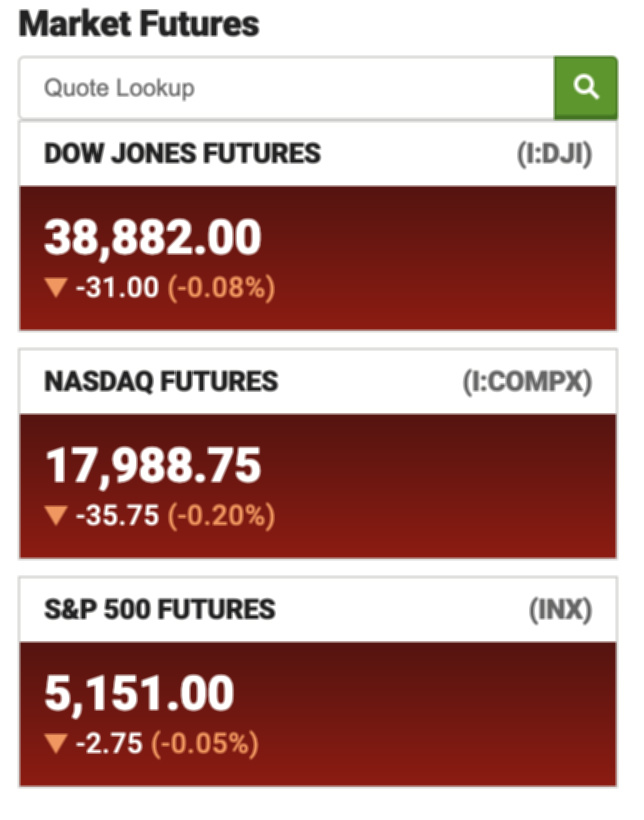Click the Dow down-arrow change indicator
The image size is (644, 820).
pos(56,288)
